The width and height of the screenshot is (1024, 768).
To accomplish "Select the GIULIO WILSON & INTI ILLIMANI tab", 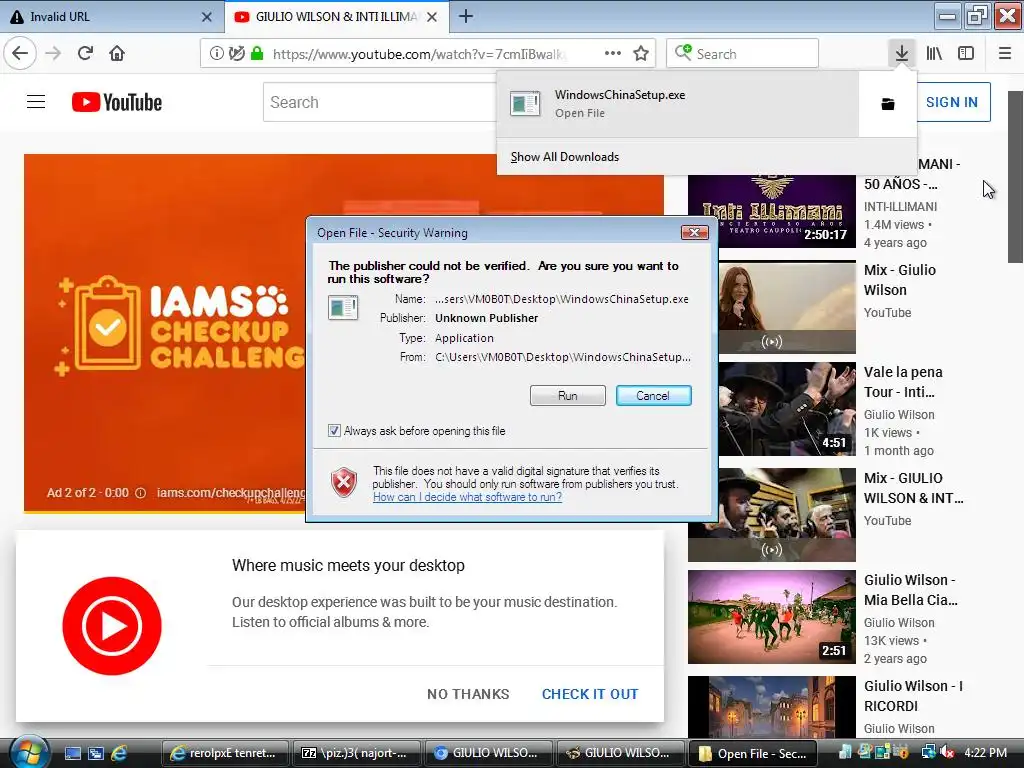I will tap(336, 16).
